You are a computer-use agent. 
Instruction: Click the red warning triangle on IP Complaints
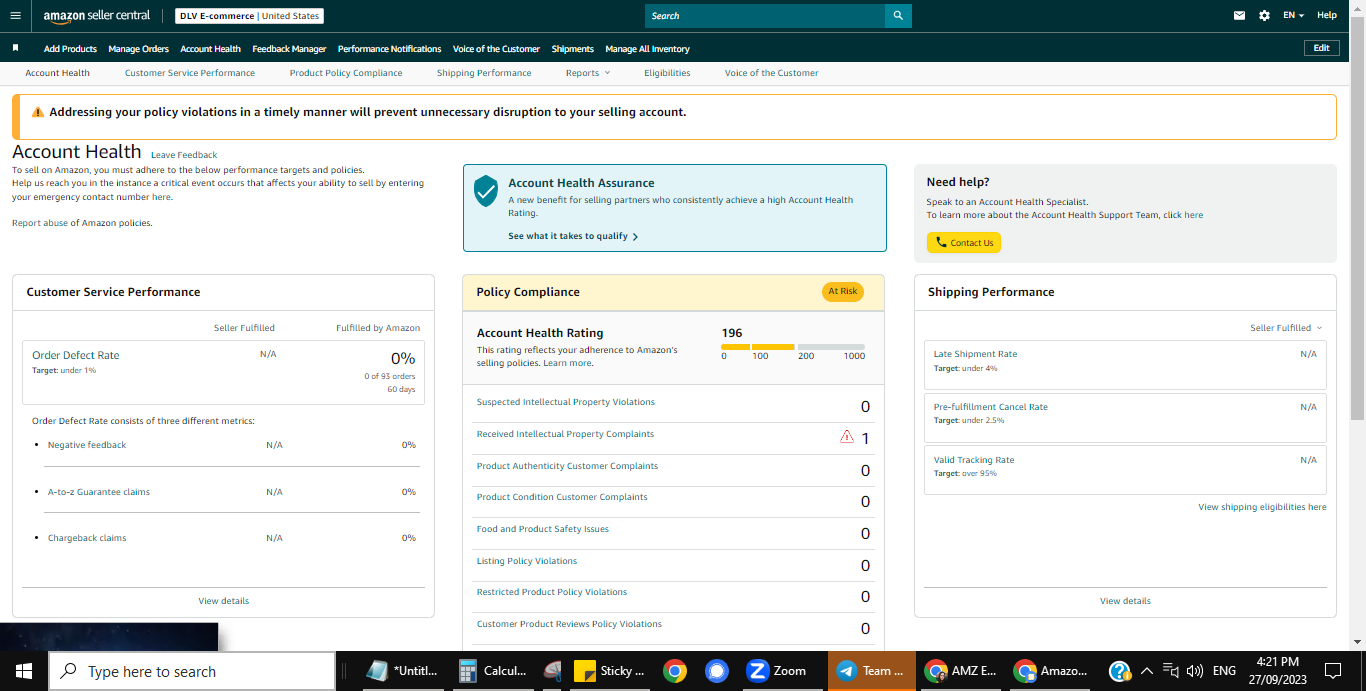tap(847, 436)
